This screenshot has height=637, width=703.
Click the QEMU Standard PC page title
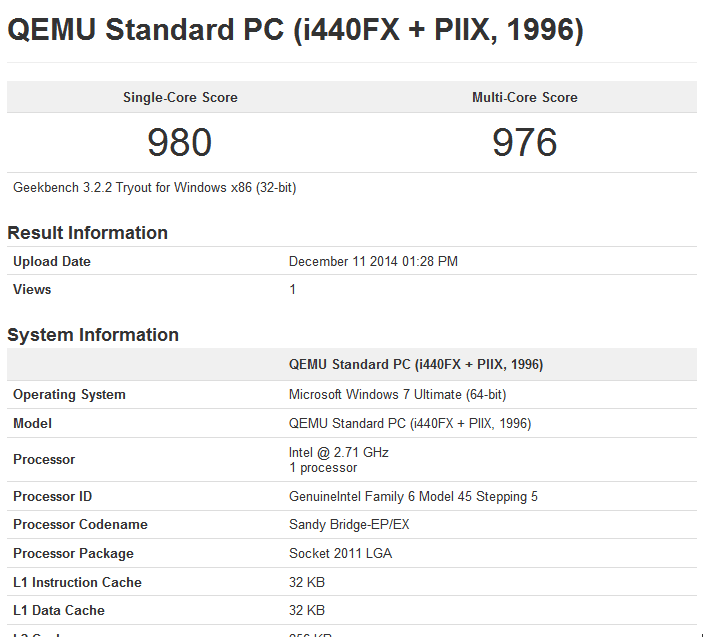pyautogui.click(x=295, y=30)
